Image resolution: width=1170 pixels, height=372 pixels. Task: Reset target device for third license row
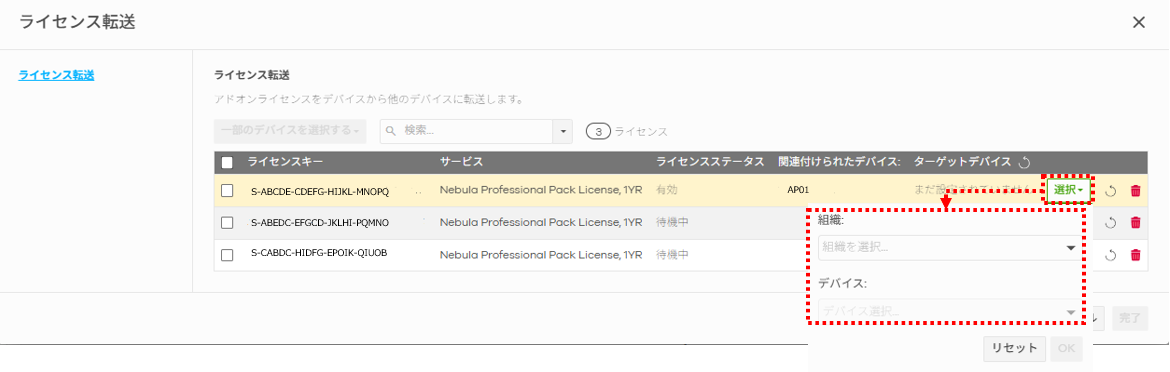(1110, 255)
